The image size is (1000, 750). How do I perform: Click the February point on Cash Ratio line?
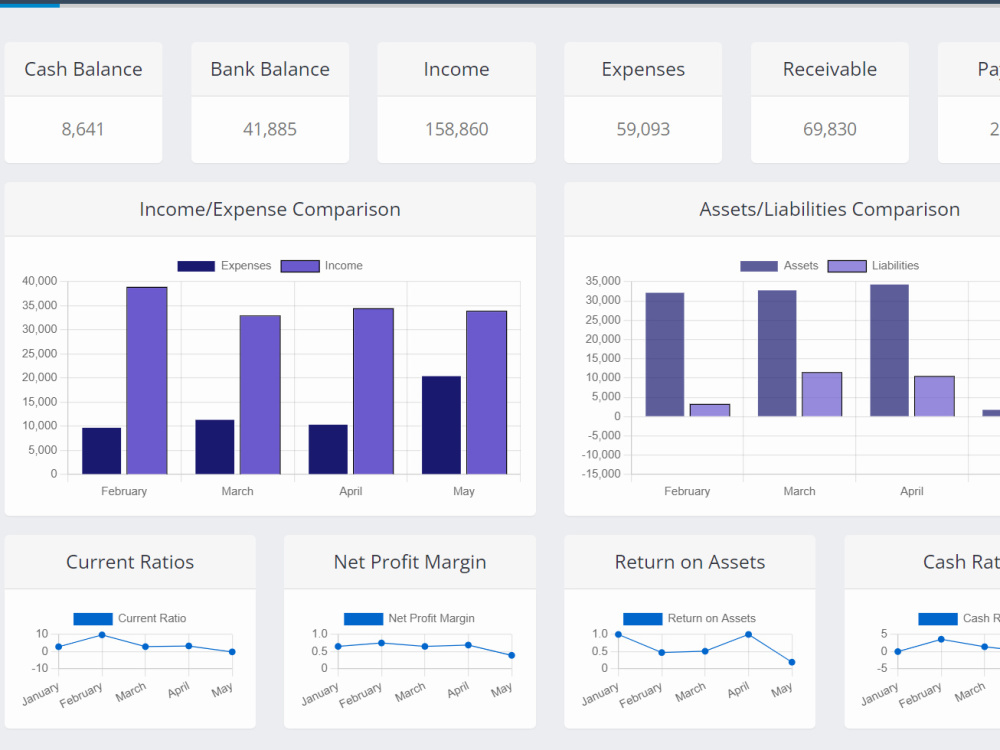point(941,639)
